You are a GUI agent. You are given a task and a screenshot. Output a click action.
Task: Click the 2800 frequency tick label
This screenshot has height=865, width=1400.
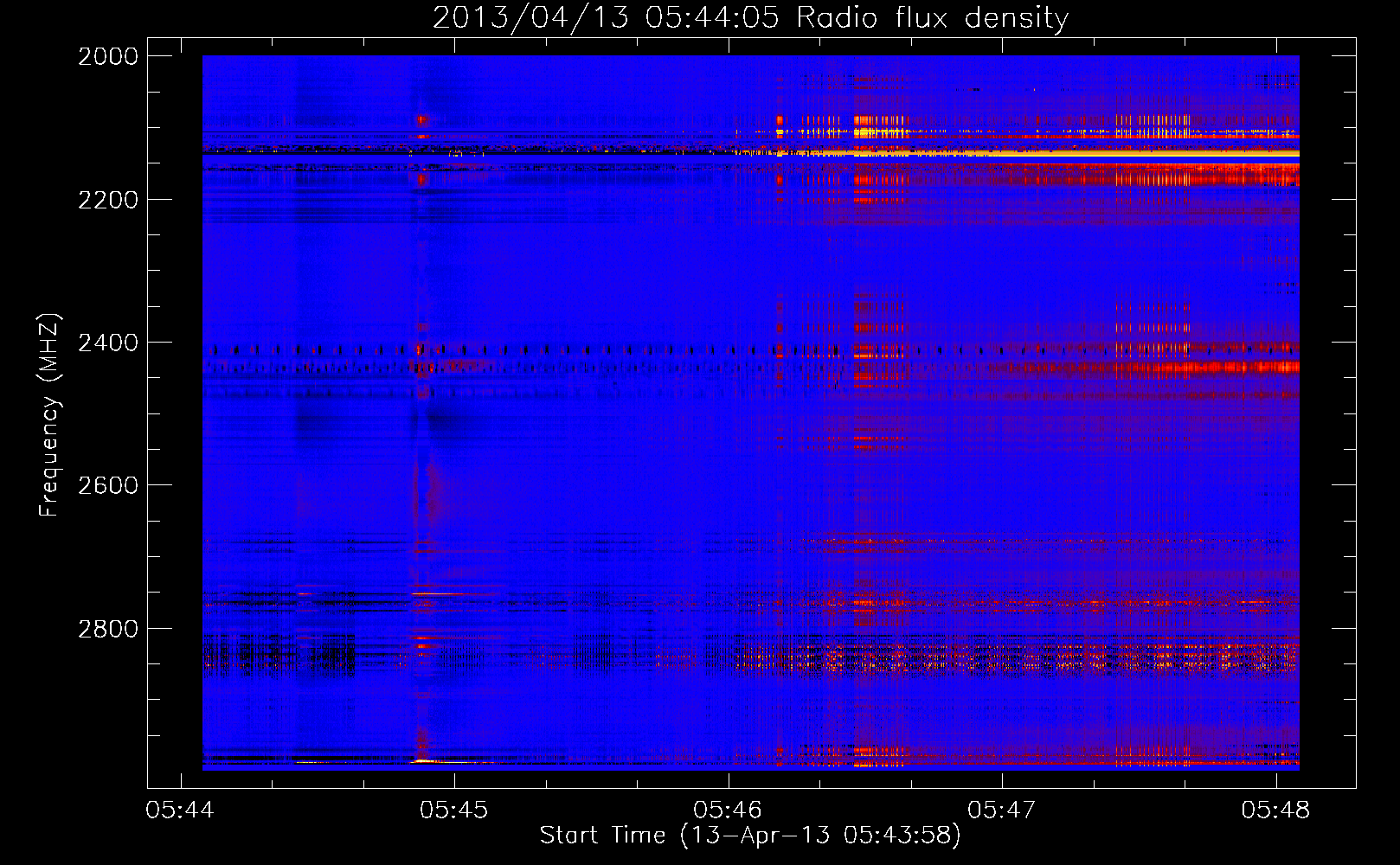pos(108,629)
